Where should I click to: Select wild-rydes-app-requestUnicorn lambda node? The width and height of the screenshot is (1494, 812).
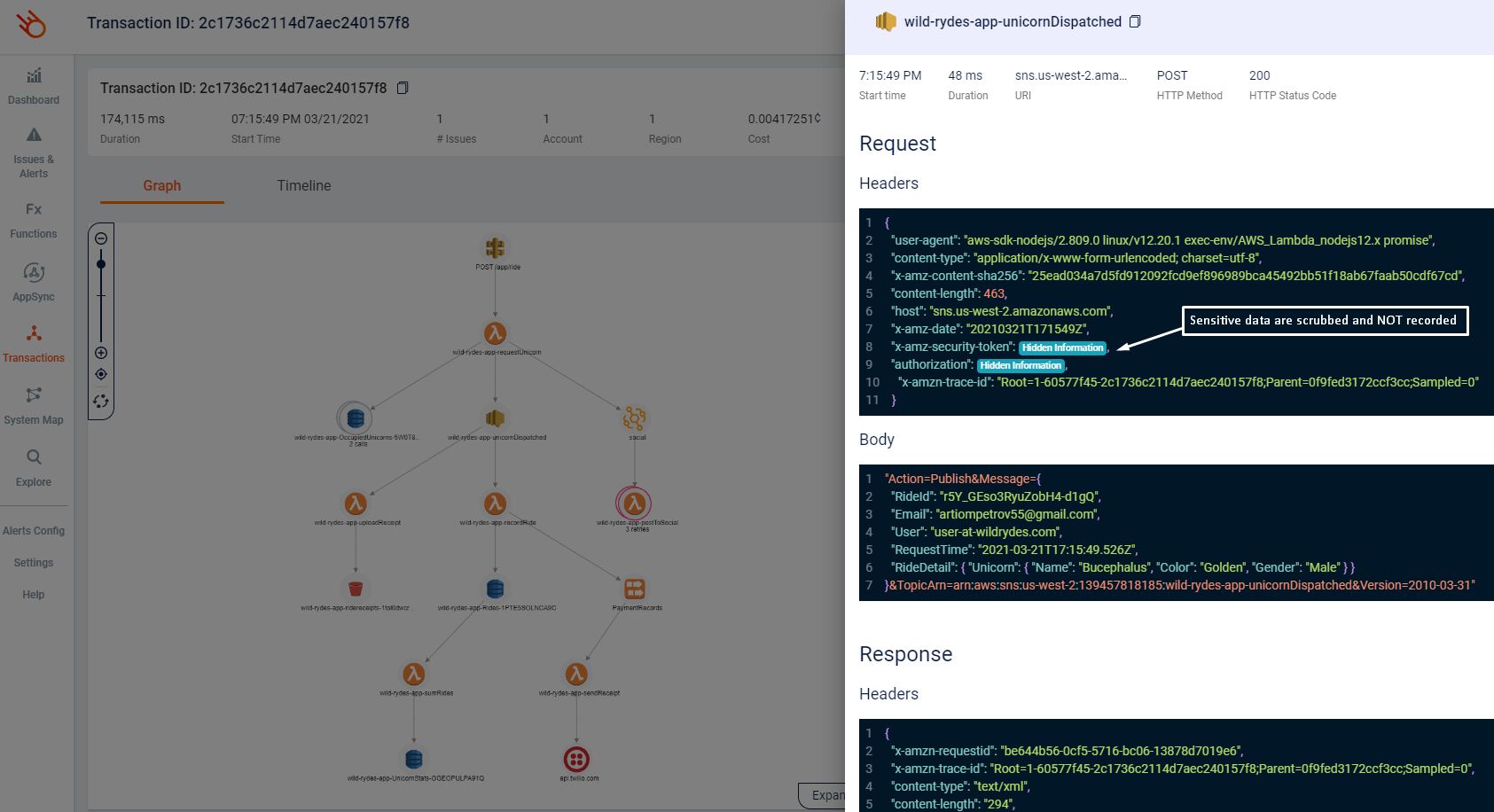pyautogui.click(x=496, y=333)
